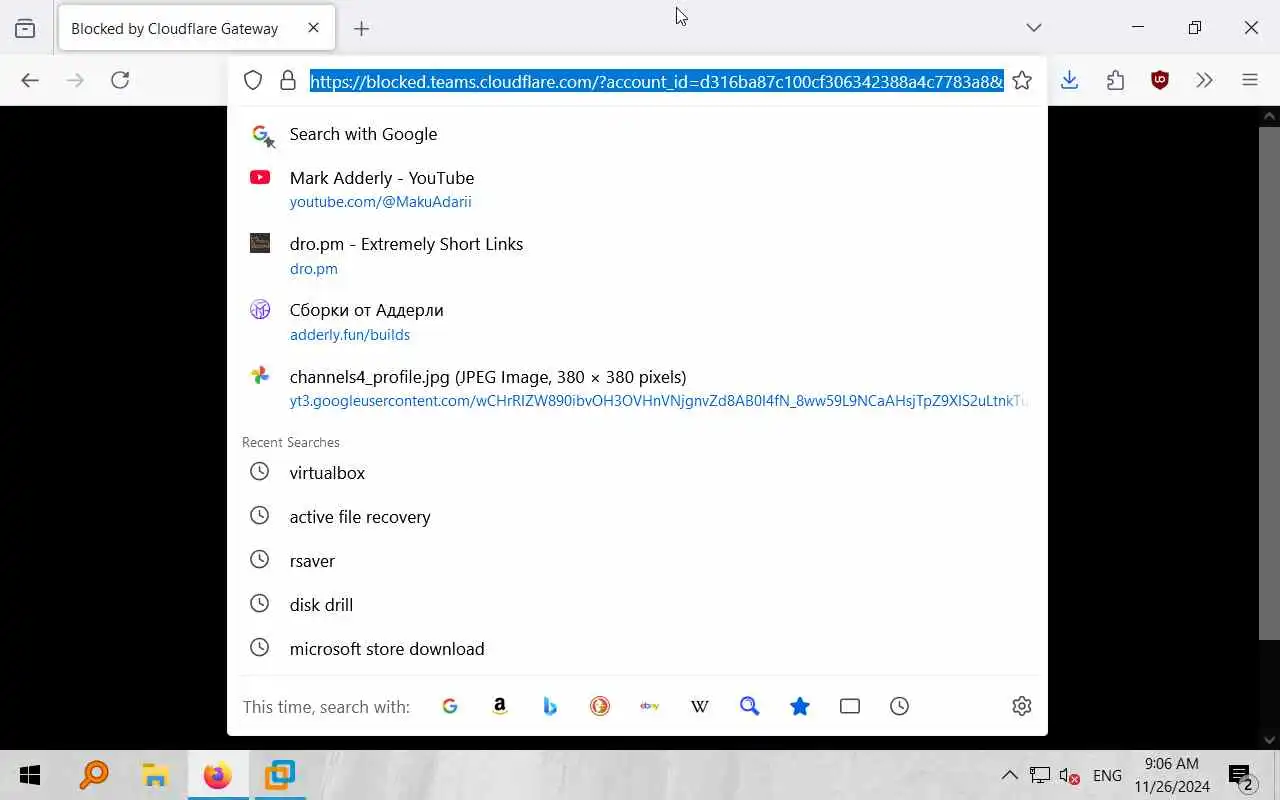Select recent search disk drill

(637, 604)
